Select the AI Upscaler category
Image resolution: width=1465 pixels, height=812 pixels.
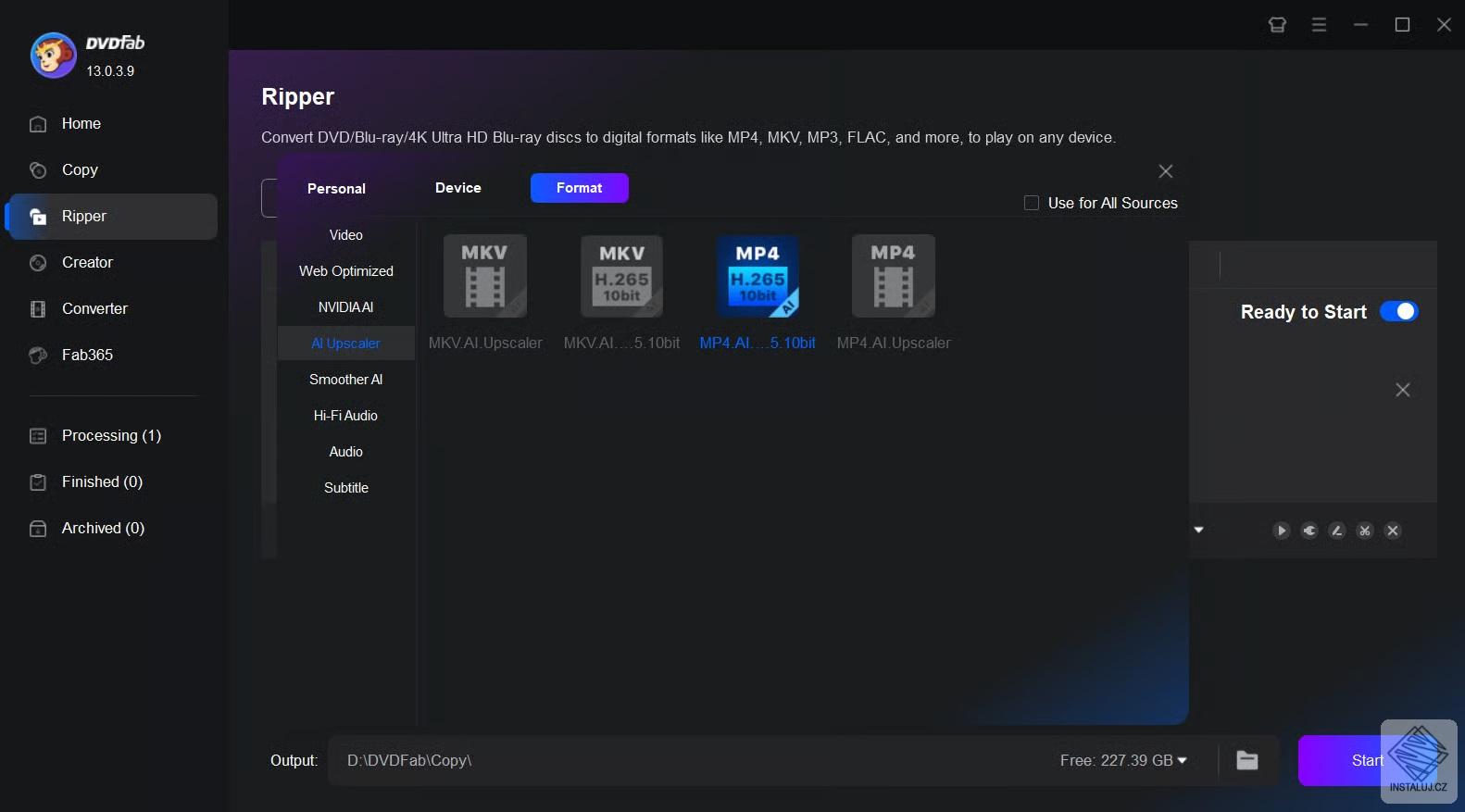coord(346,344)
